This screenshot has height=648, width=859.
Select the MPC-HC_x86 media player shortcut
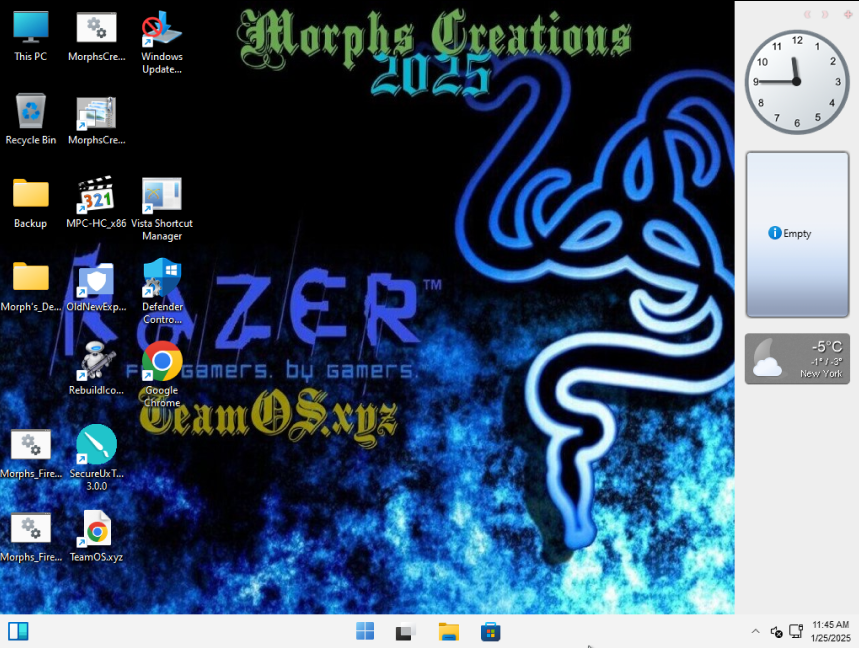point(96,203)
